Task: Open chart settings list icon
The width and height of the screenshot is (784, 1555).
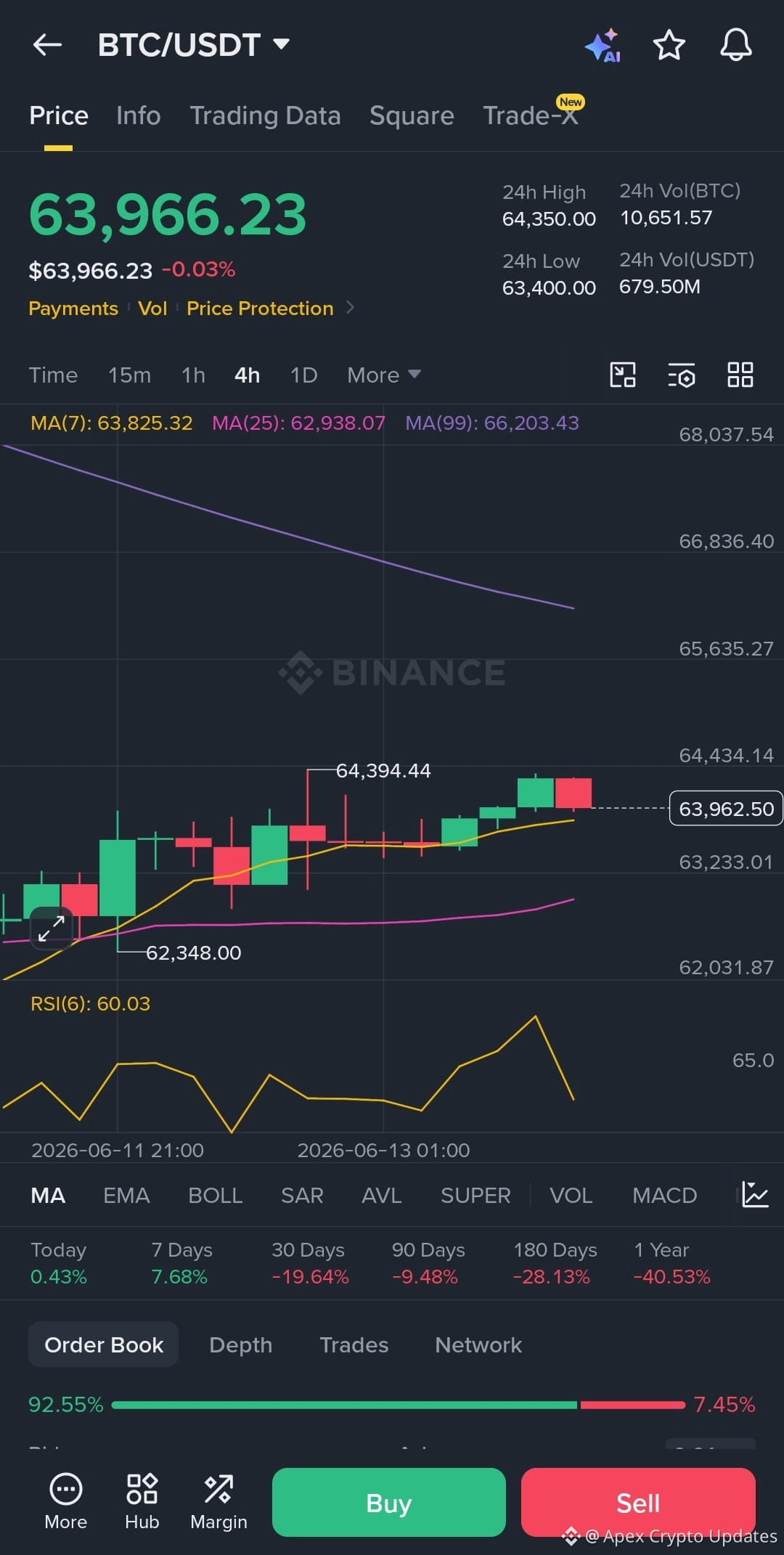Action: pyautogui.click(x=682, y=375)
